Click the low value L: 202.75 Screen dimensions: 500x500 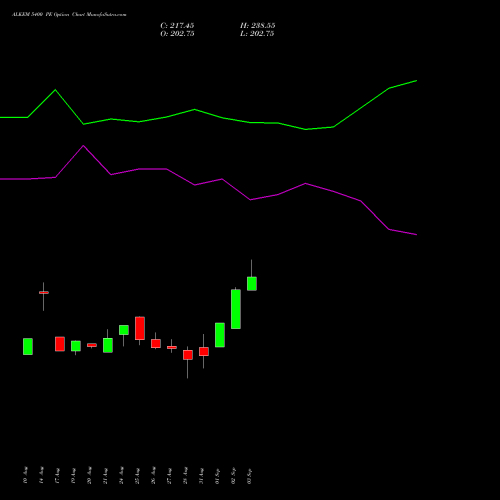[257, 33]
